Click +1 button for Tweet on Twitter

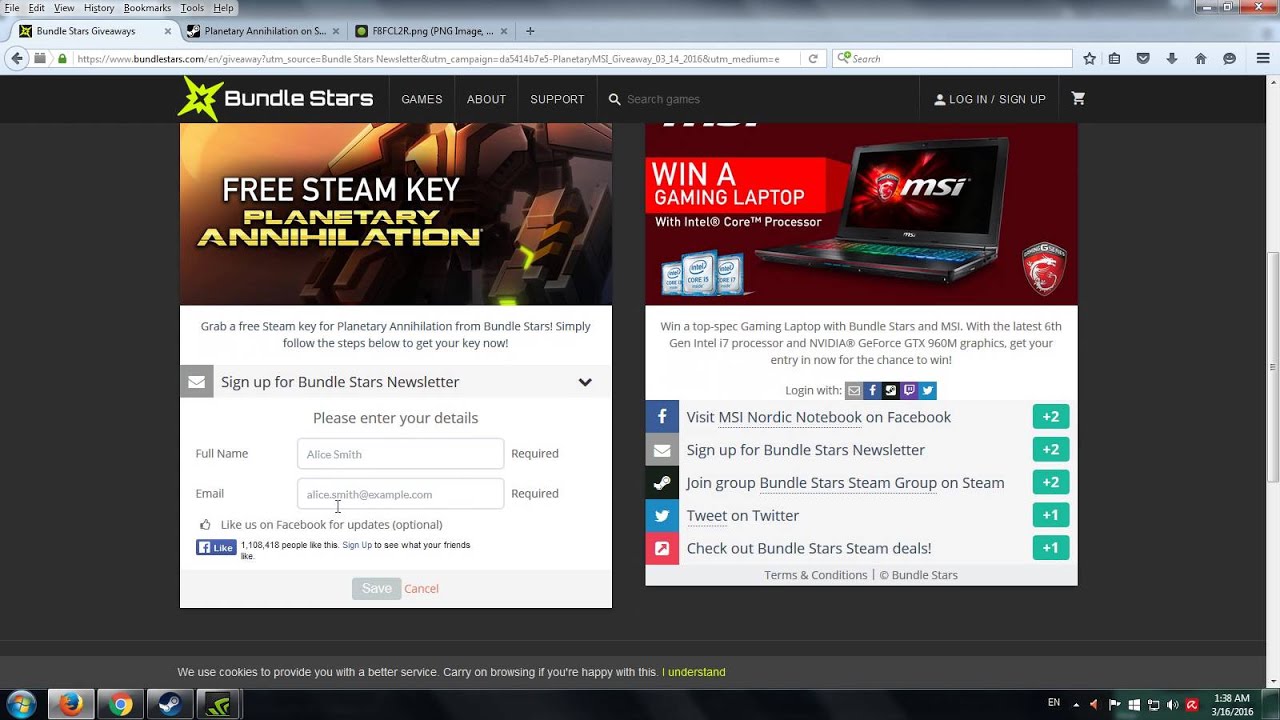click(1051, 516)
